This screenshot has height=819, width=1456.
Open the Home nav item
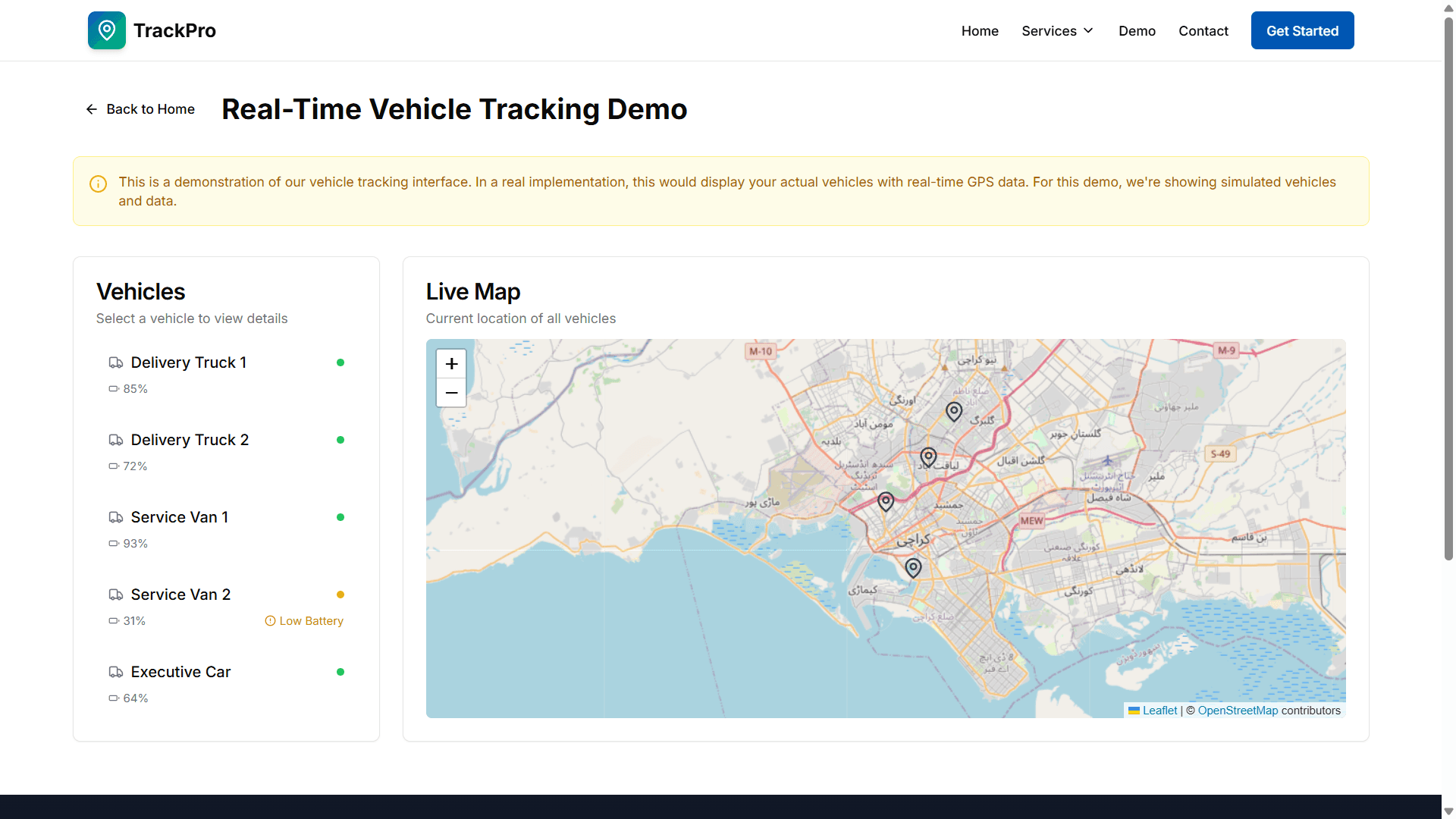click(980, 31)
